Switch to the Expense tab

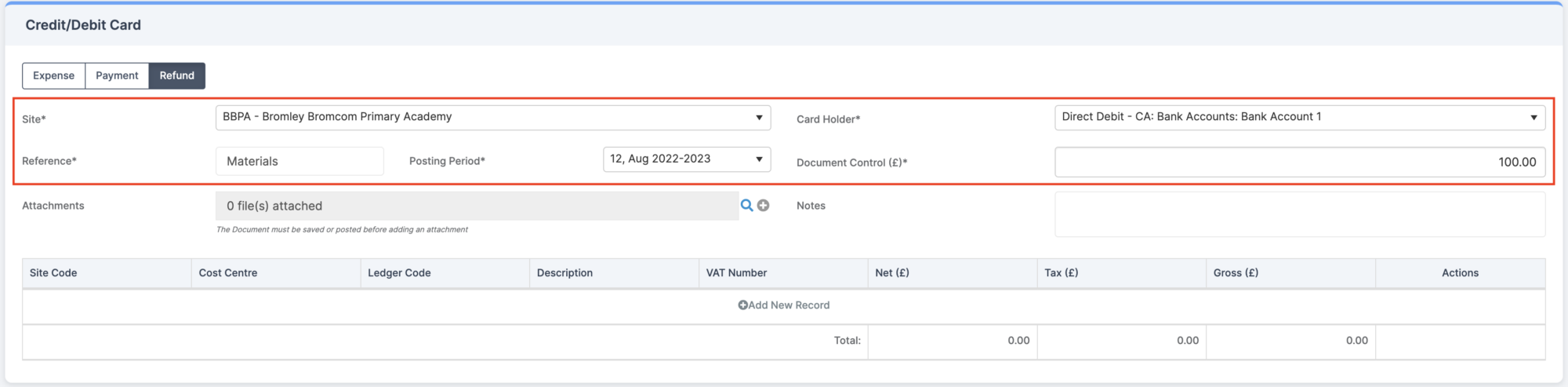(x=54, y=75)
